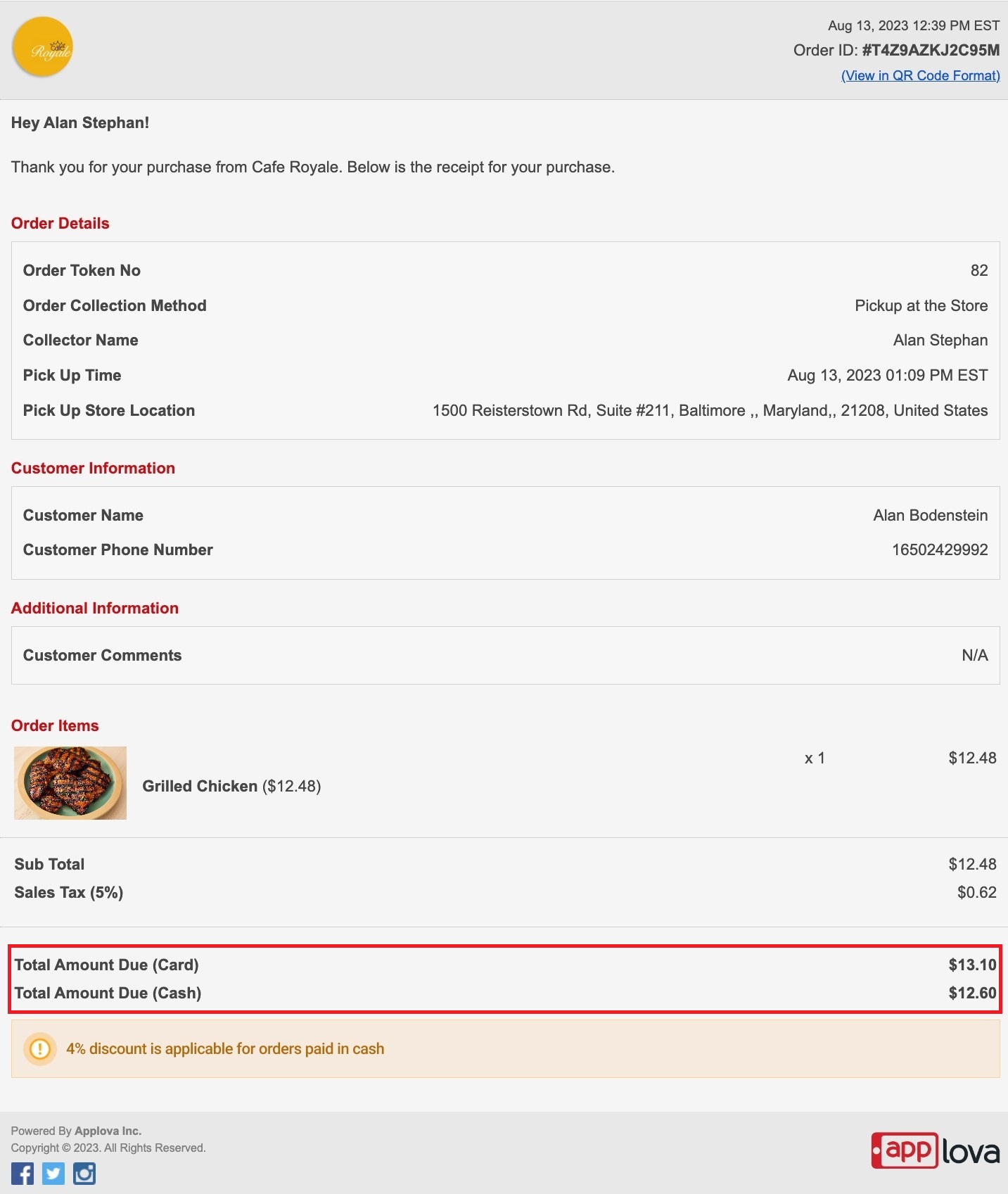This screenshot has height=1194, width=1008.
Task: Click the Total Amount Due (Card) value
Action: coord(972,965)
